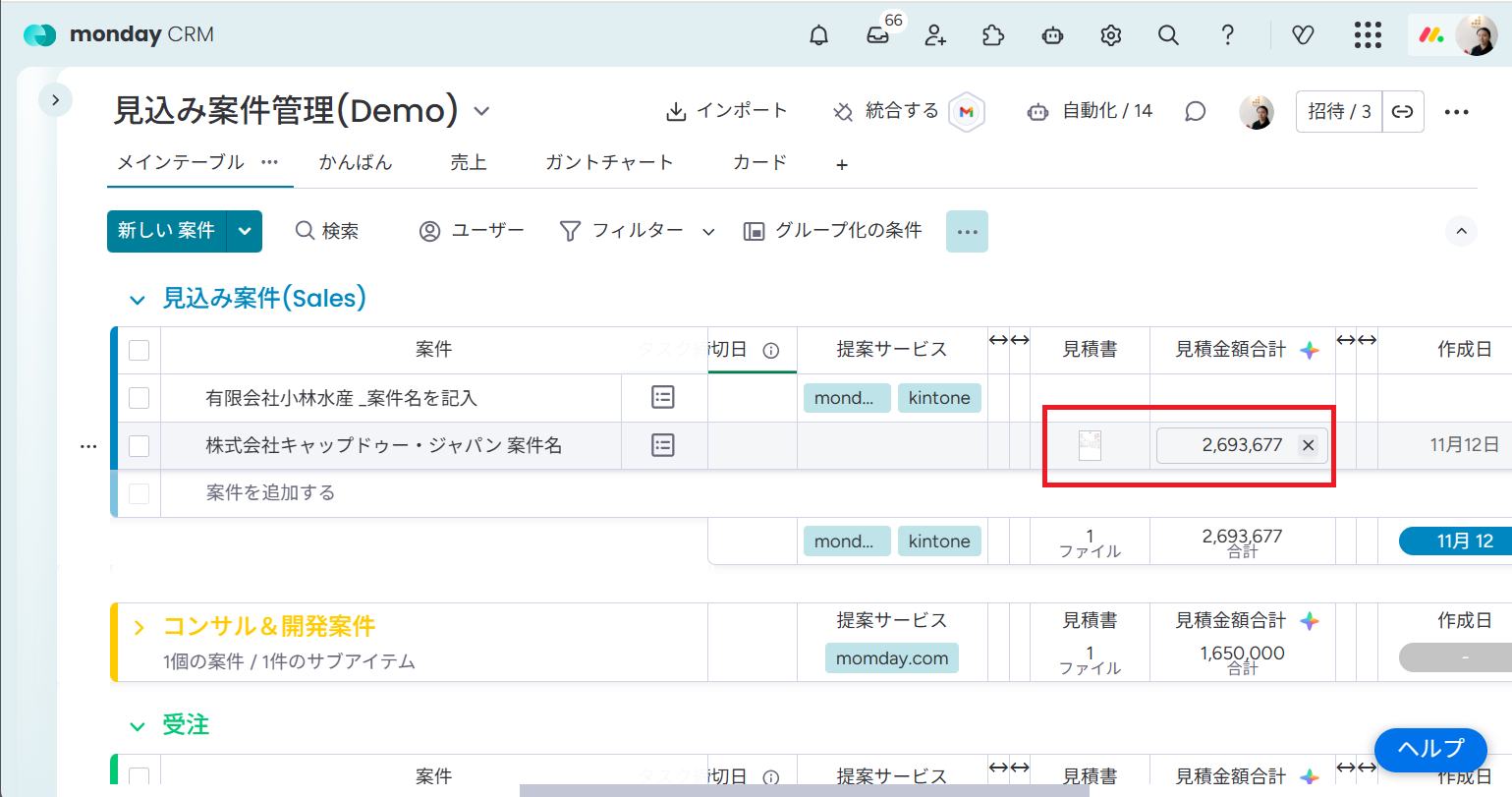1512x797 pixels.
Task: Open the settings gear icon in top bar
Action: [x=1110, y=35]
